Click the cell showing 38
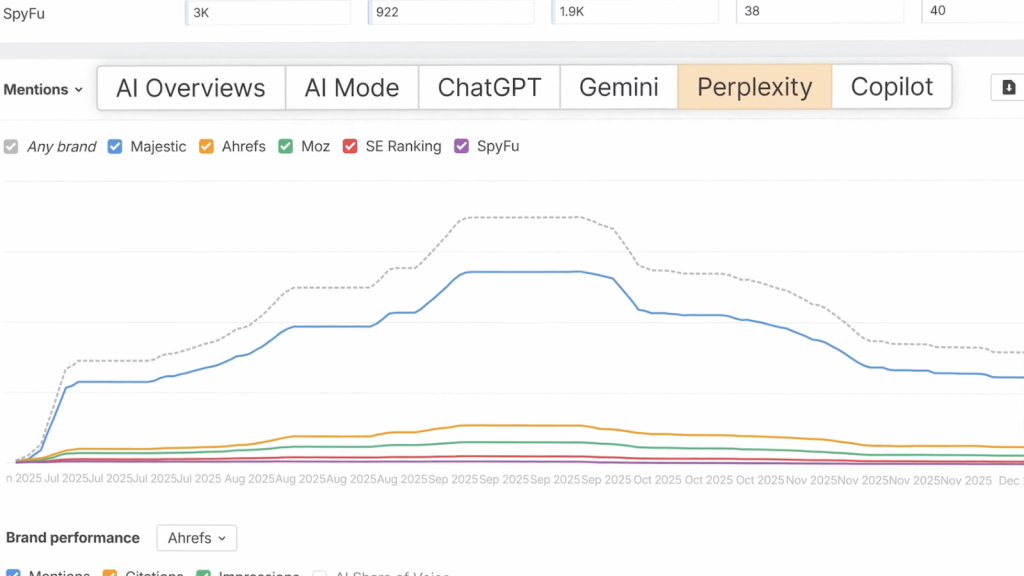The image size is (1024, 576). (819, 12)
